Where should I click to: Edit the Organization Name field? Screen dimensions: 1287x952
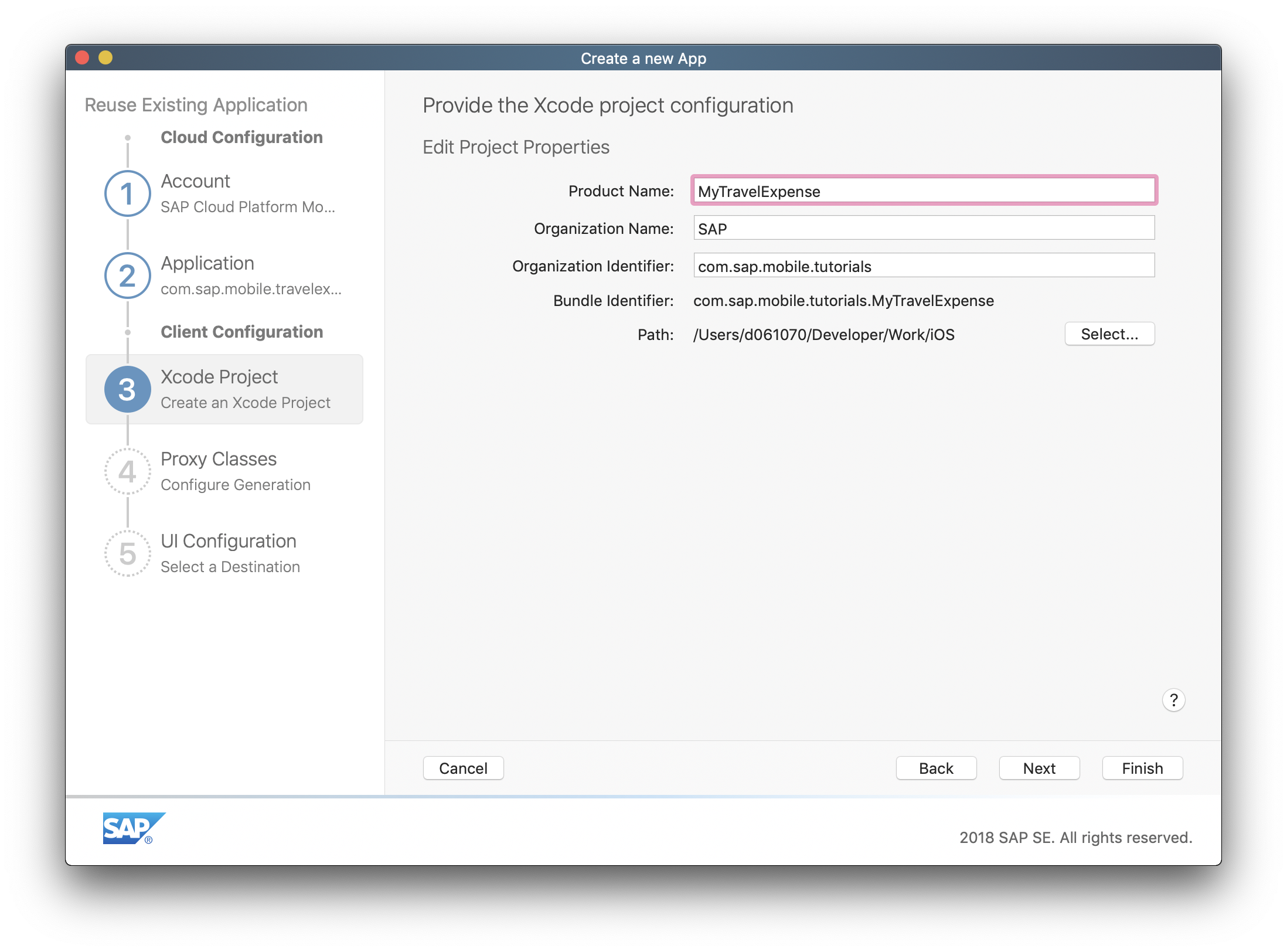coord(924,228)
